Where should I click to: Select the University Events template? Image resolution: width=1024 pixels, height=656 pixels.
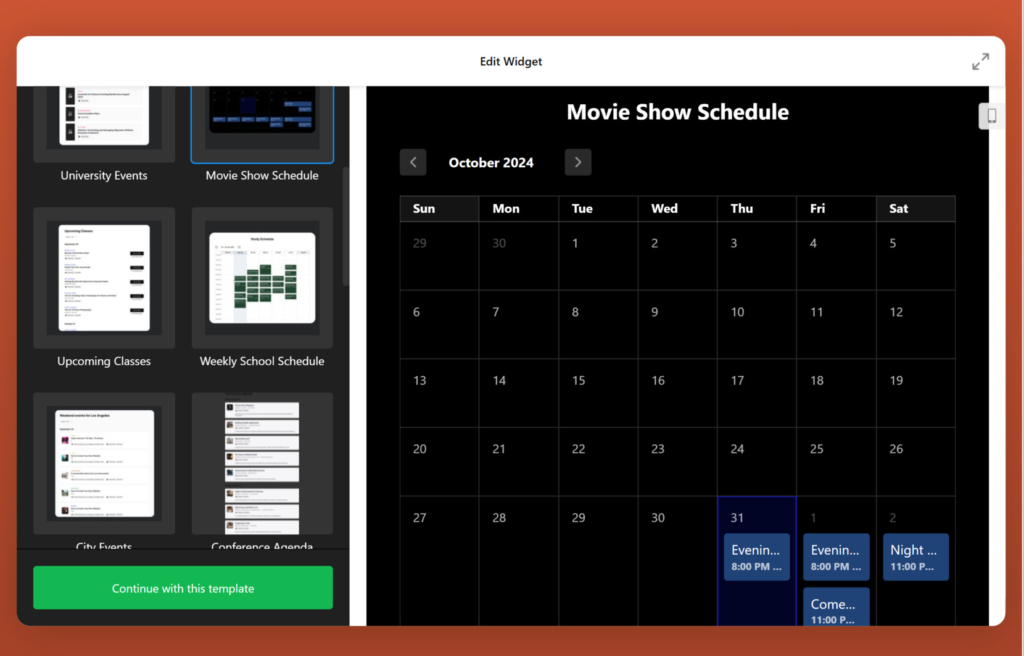pos(104,125)
